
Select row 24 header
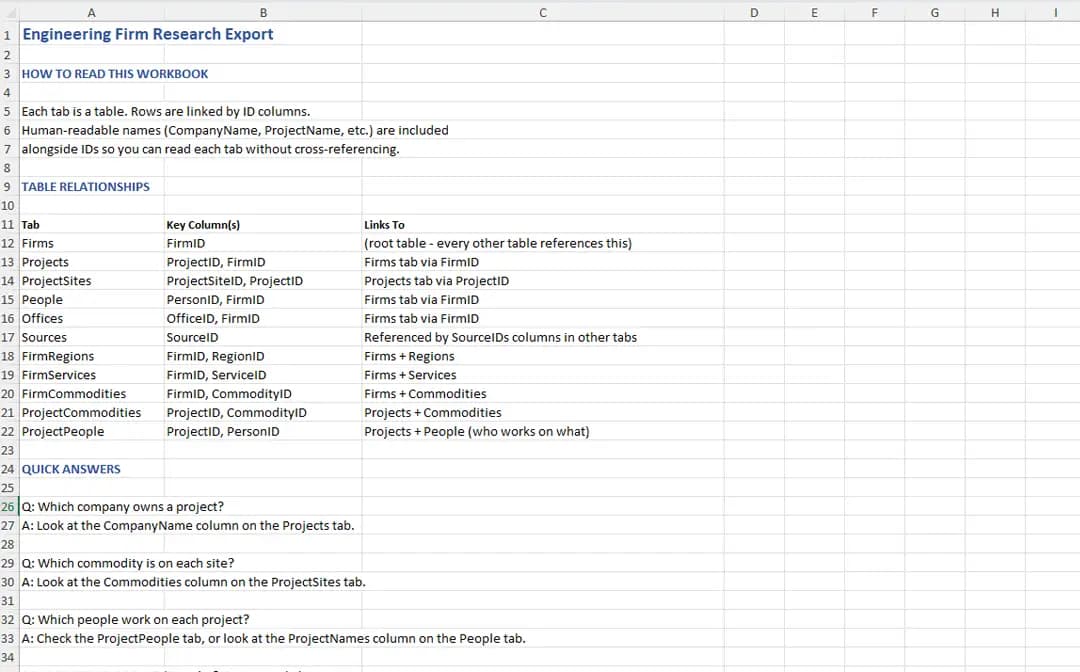(x=7, y=468)
